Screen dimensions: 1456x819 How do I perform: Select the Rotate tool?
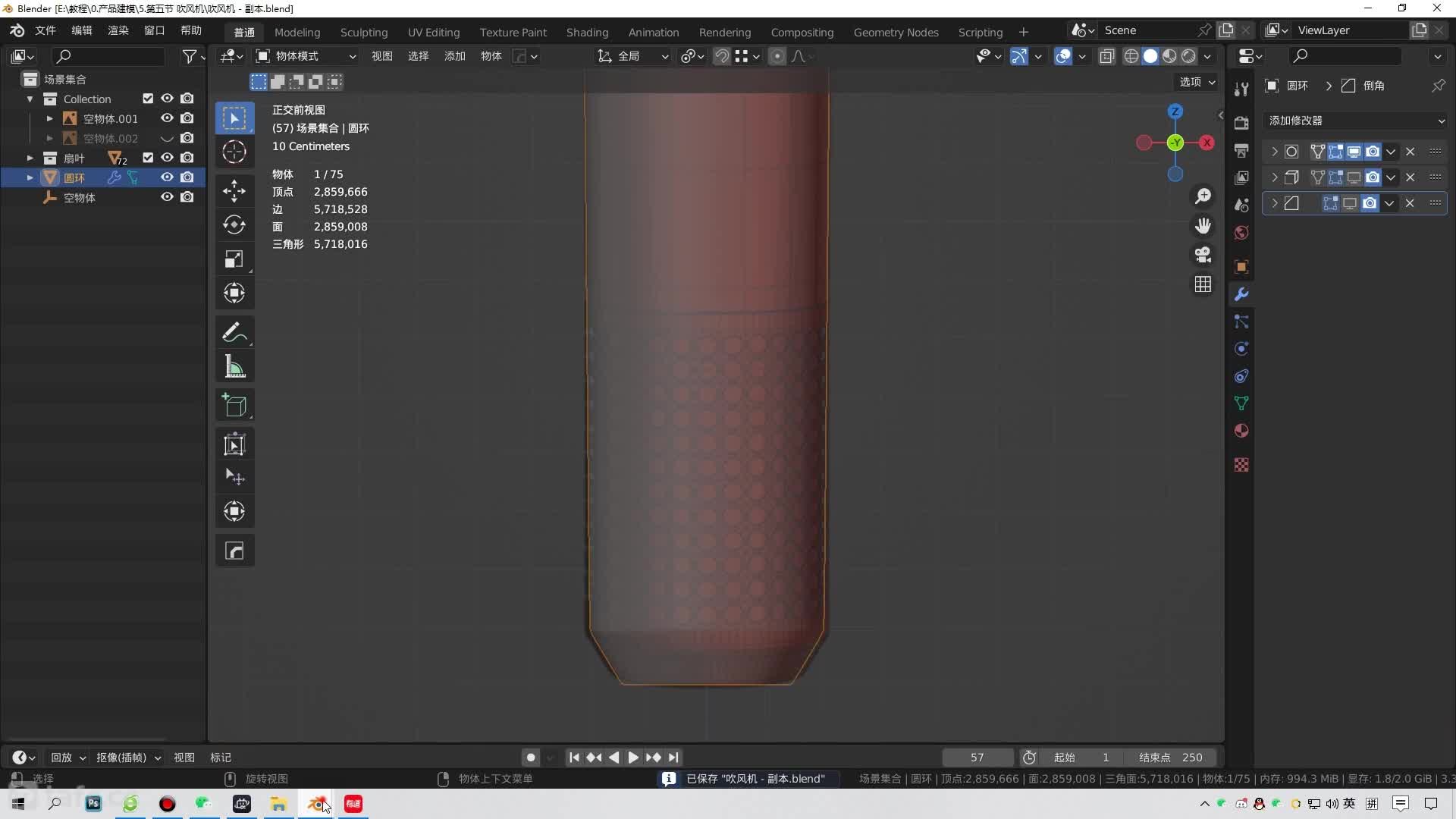pos(234,224)
